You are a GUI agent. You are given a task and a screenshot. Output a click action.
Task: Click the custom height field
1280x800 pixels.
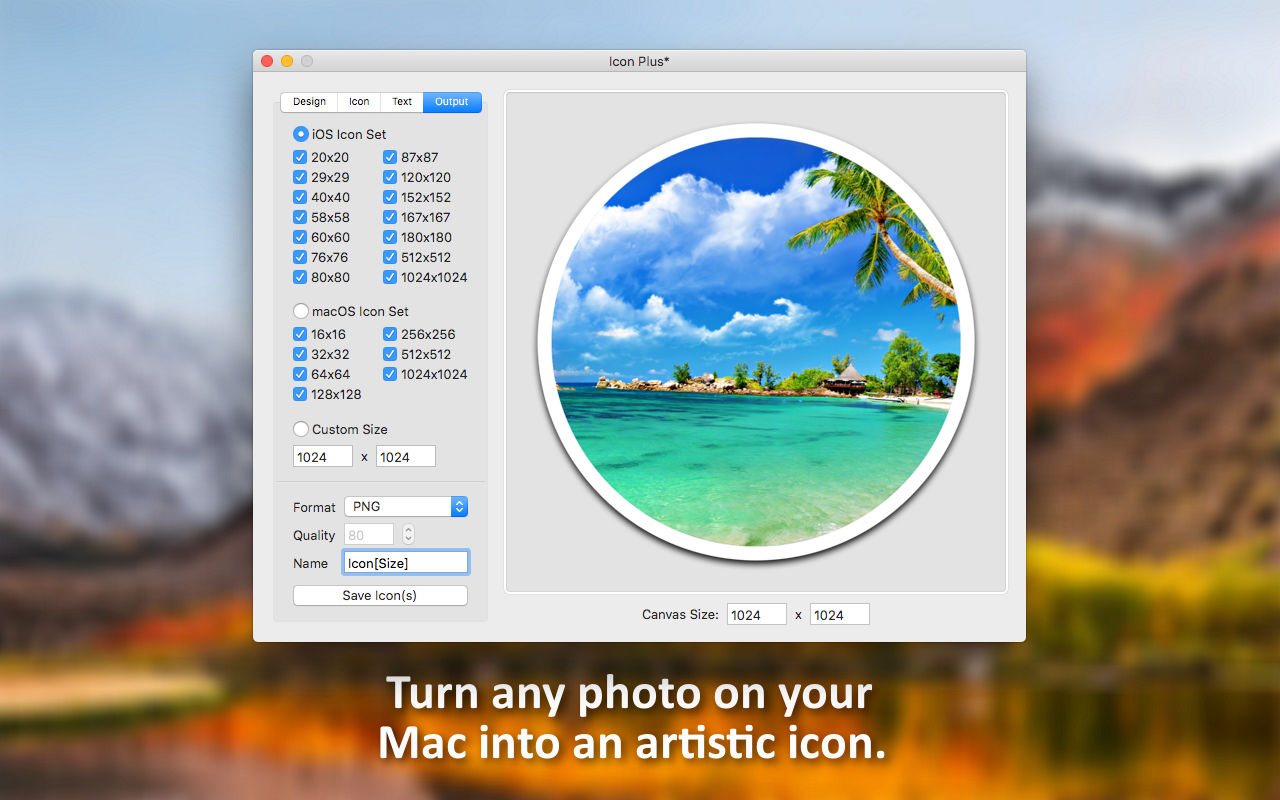(406, 457)
